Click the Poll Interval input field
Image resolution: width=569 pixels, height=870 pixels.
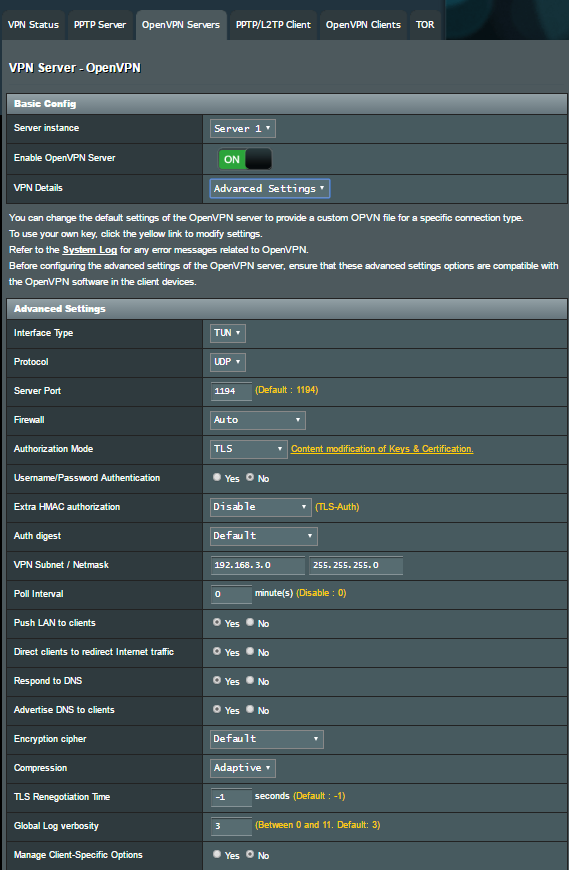[x=231, y=594]
